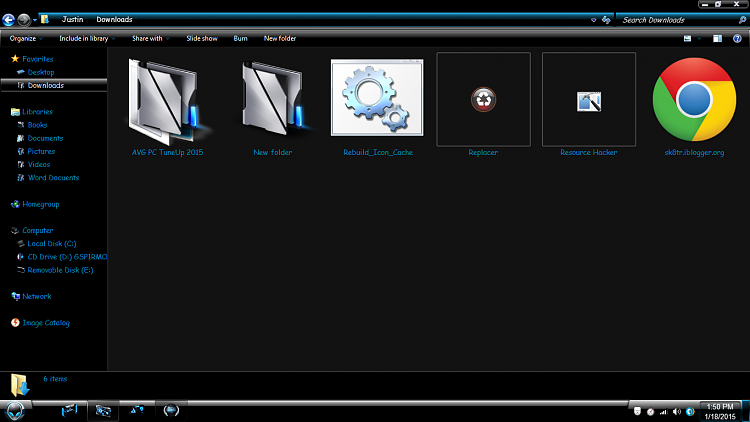The height and width of the screenshot is (422, 750).
Task: Create a New folder from toolbar
Action: pyautogui.click(x=280, y=38)
